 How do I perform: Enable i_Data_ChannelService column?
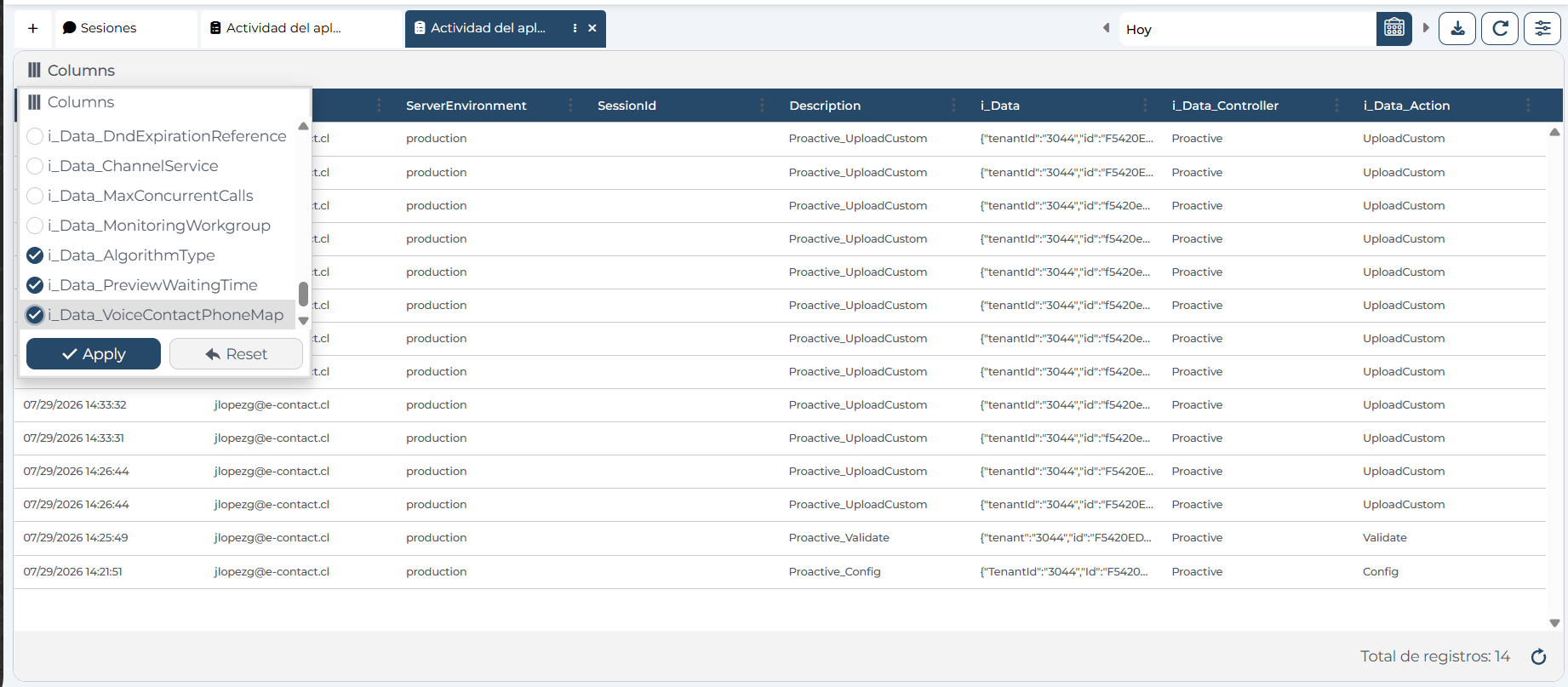[35, 166]
